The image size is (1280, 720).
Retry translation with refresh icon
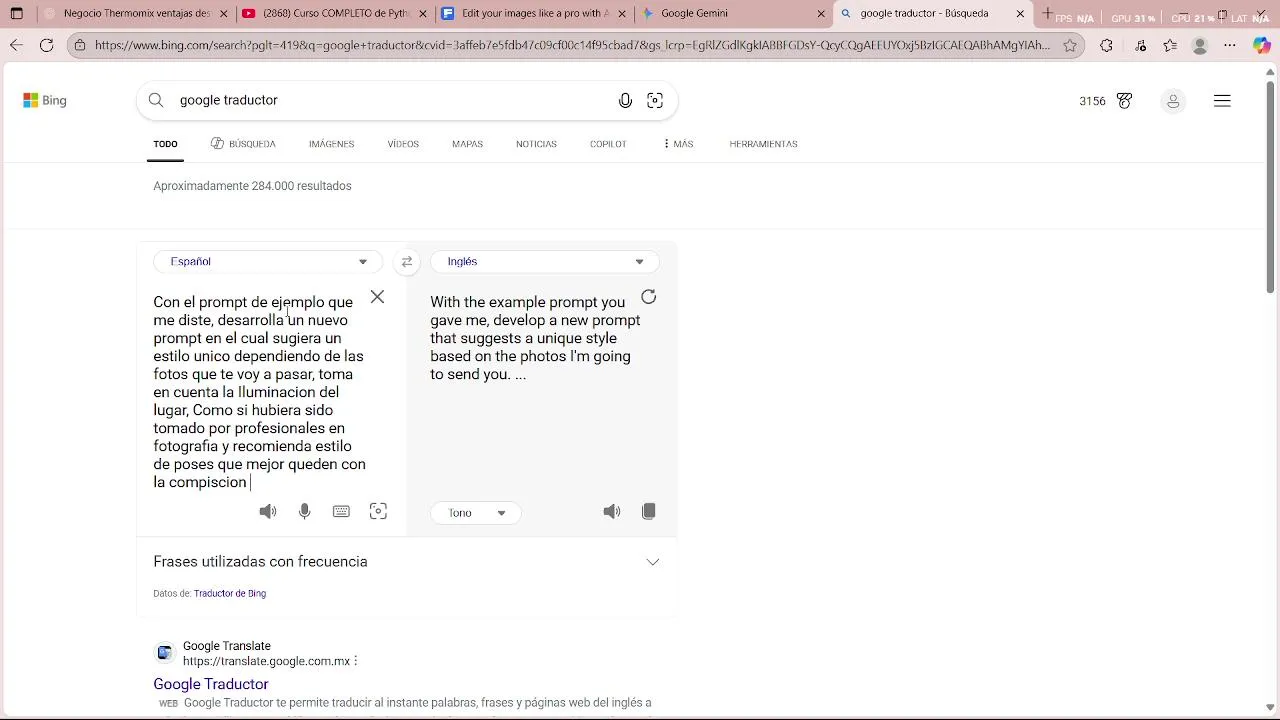pyautogui.click(x=649, y=297)
